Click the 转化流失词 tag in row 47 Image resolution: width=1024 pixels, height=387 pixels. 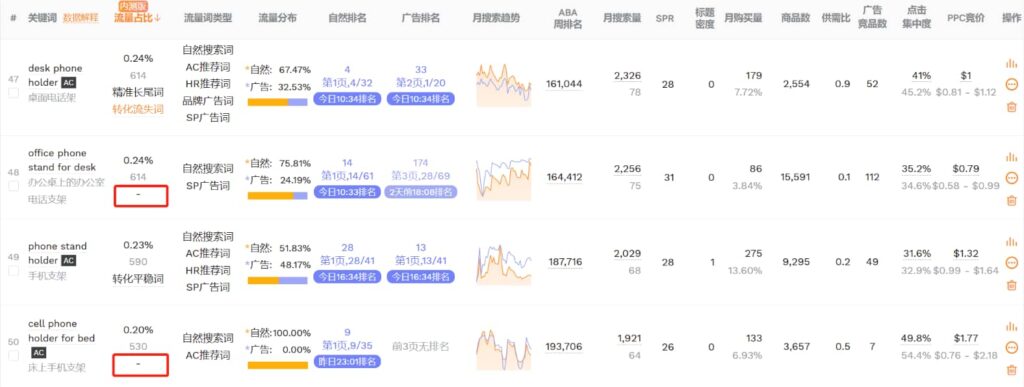138,109
